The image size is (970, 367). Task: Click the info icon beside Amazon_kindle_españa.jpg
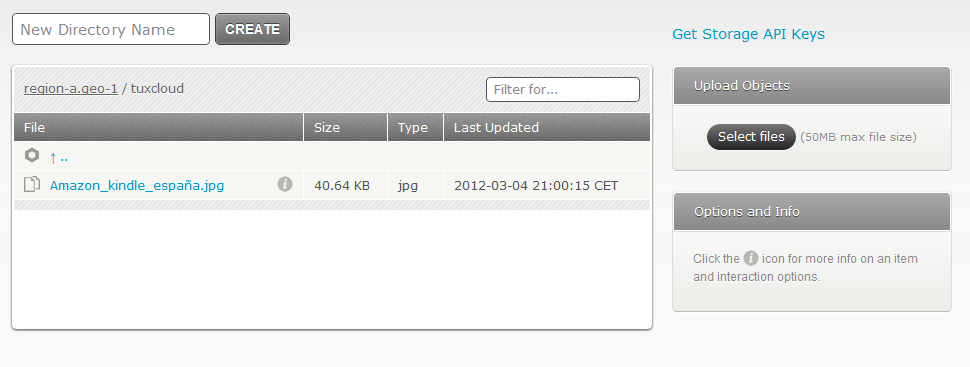285,184
